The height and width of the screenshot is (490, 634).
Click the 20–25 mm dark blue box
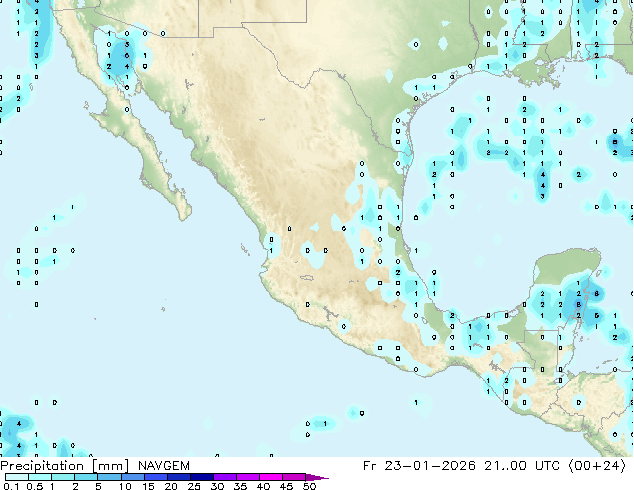pyautogui.click(x=178, y=477)
